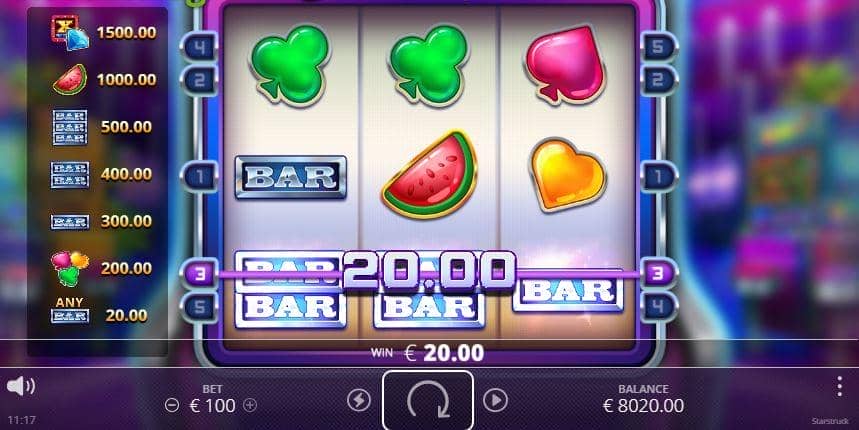Increase the bet with plus button
The height and width of the screenshot is (430, 859).
tap(250, 405)
